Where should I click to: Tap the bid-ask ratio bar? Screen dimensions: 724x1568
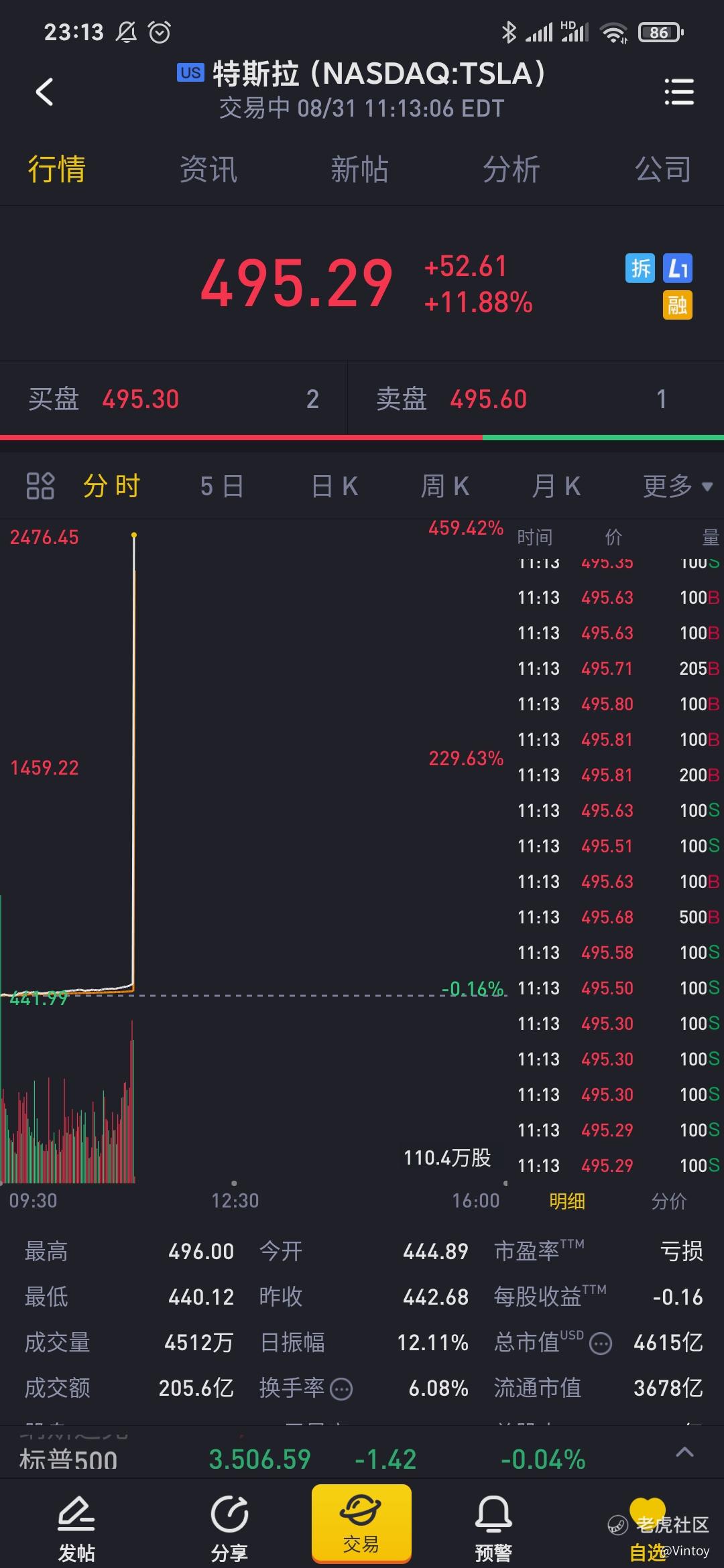[x=362, y=438]
